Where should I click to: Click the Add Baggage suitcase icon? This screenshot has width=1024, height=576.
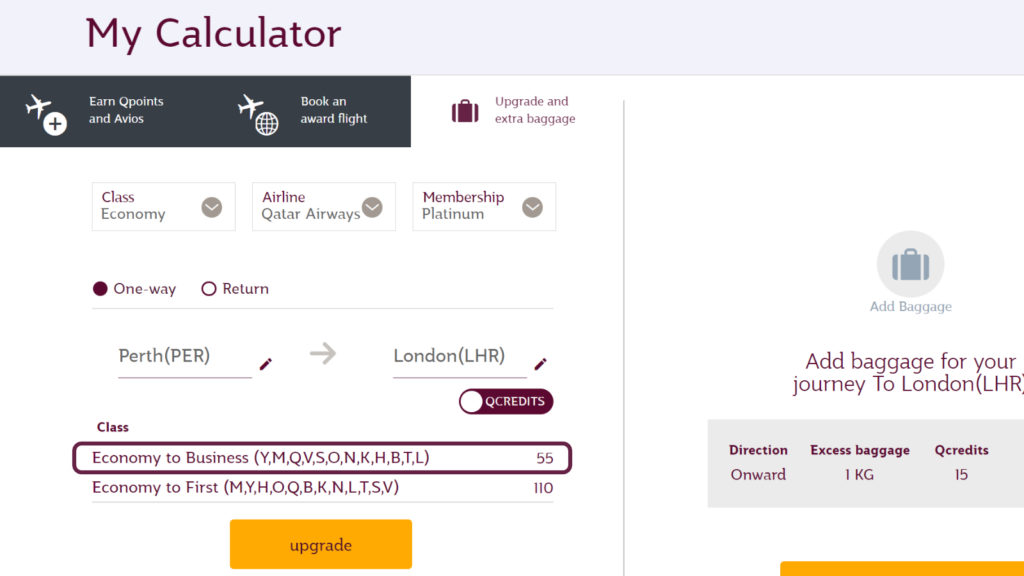coord(911,265)
